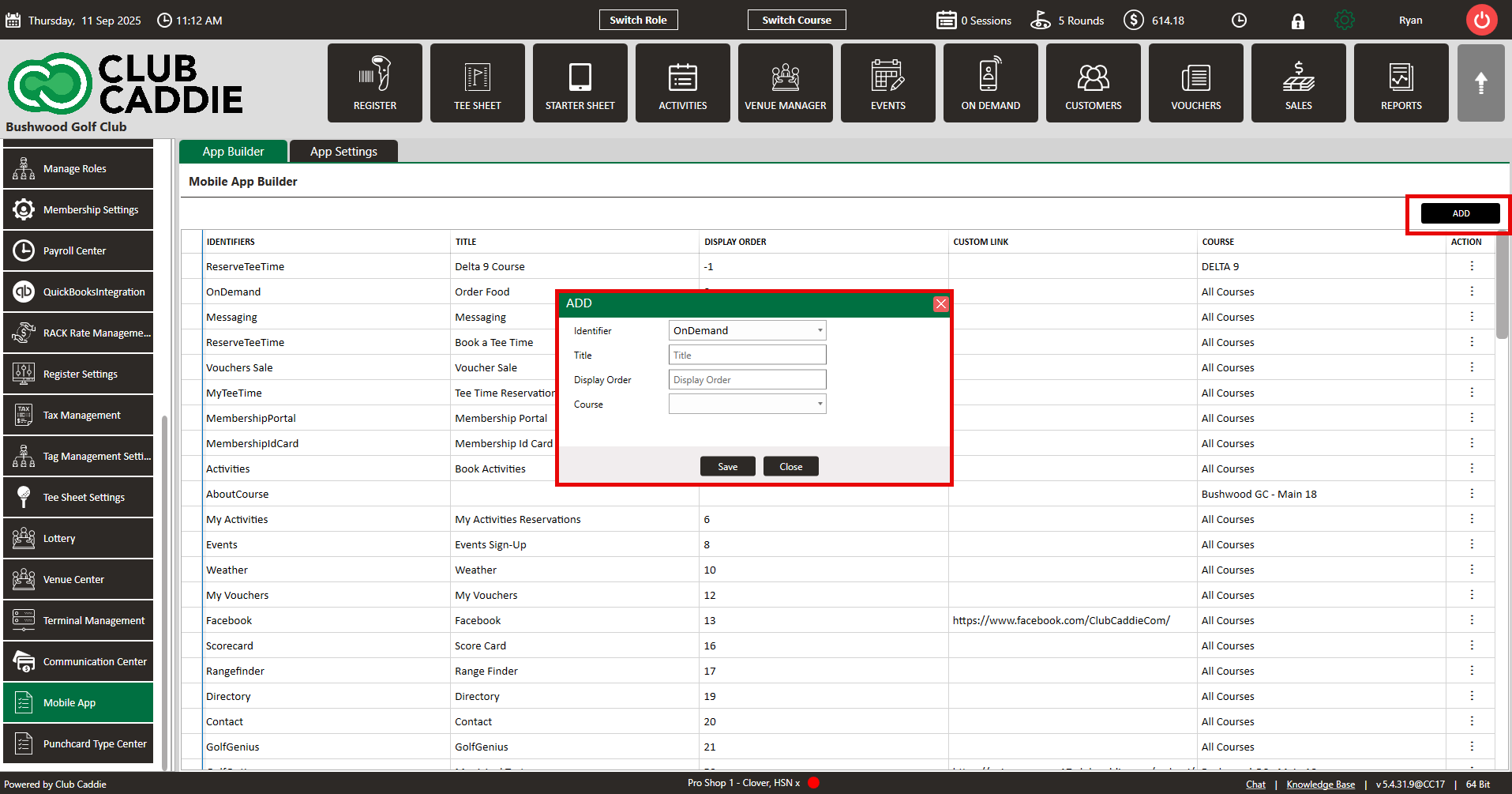Open the Tee Sheet module

tap(478, 83)
